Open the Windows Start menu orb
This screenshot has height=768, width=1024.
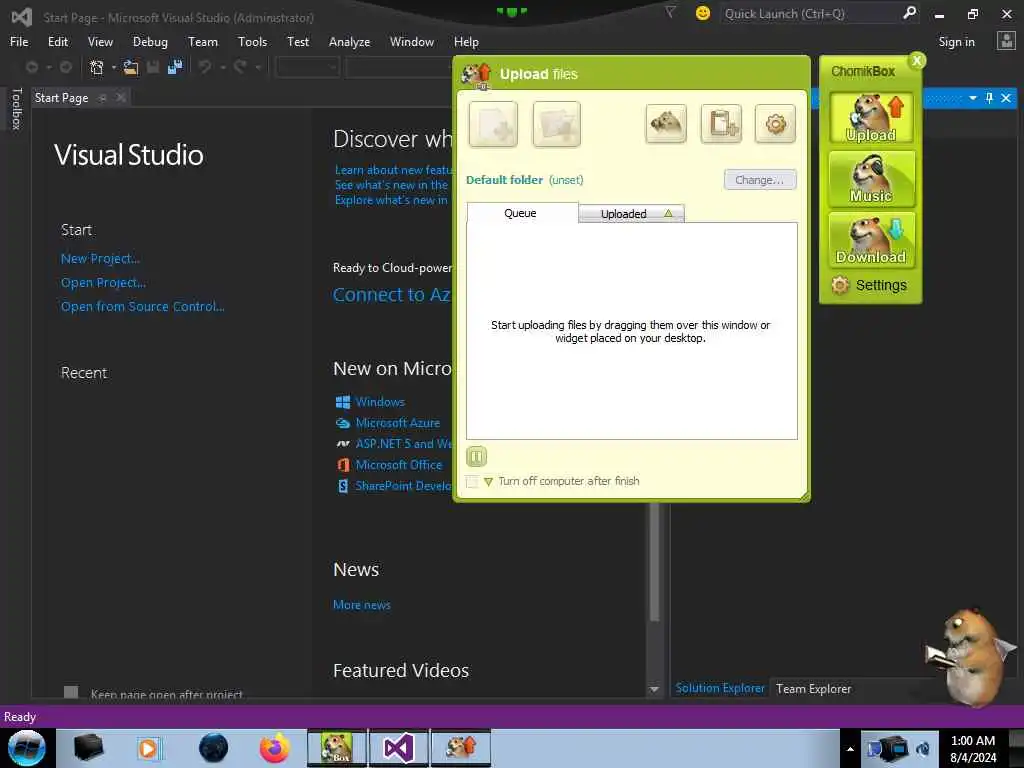pyautogui.click(x=27, y=748)
